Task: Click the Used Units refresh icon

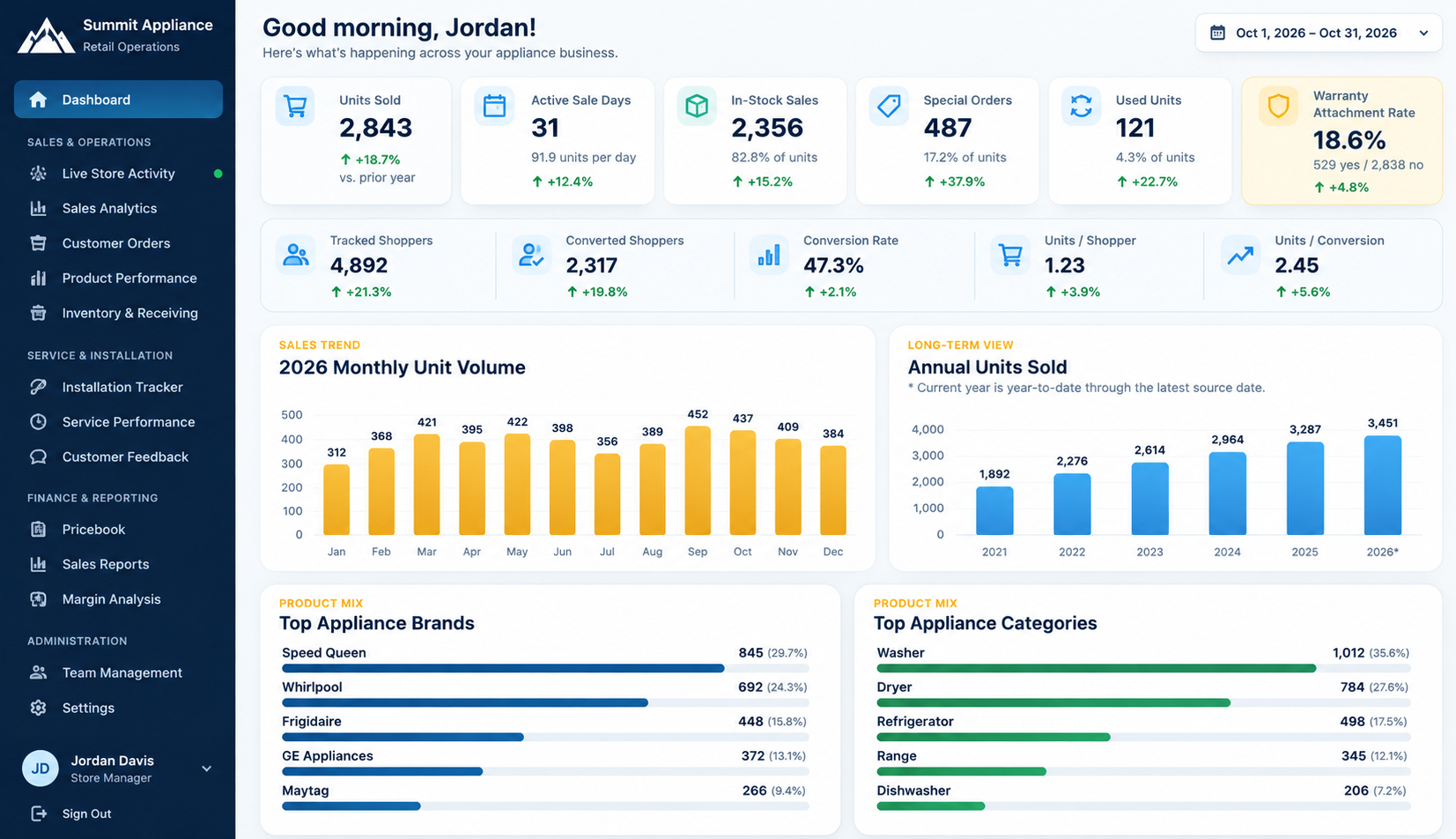Action: [1081, 107]
